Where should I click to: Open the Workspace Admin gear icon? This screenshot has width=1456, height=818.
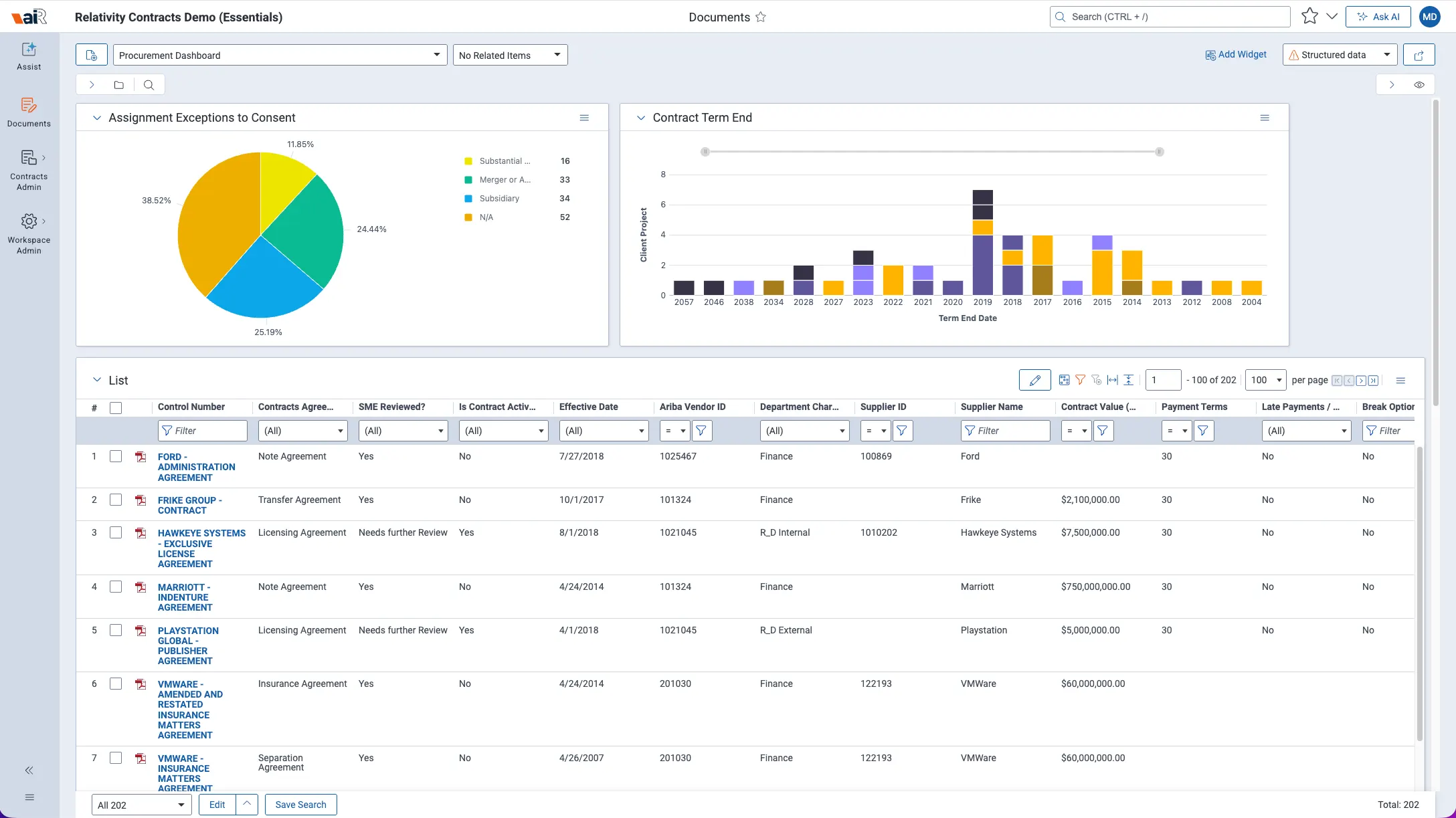point(29,221)
